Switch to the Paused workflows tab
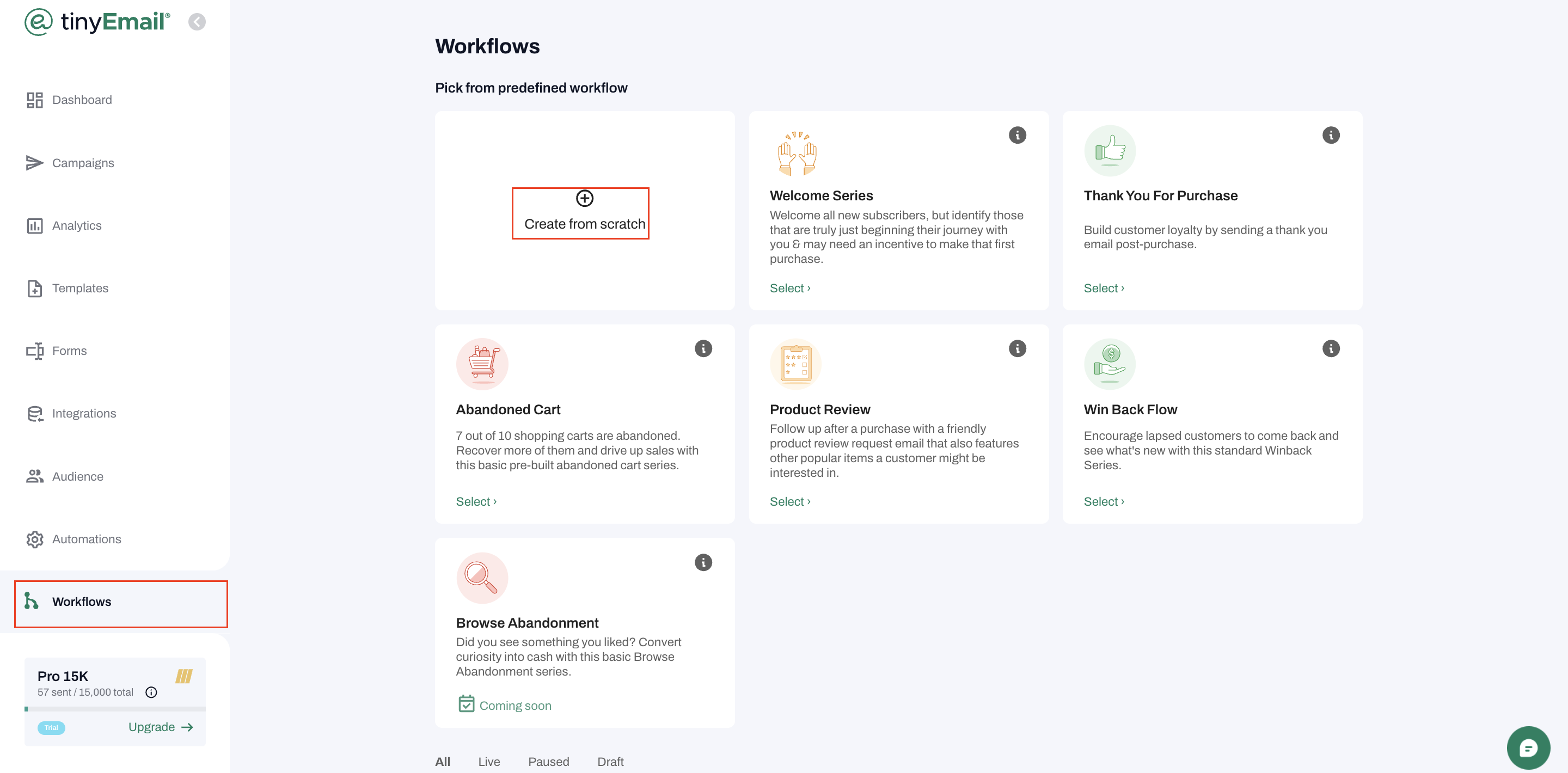This screenshot has height=773, width=1568. click(x=548, y=762)
